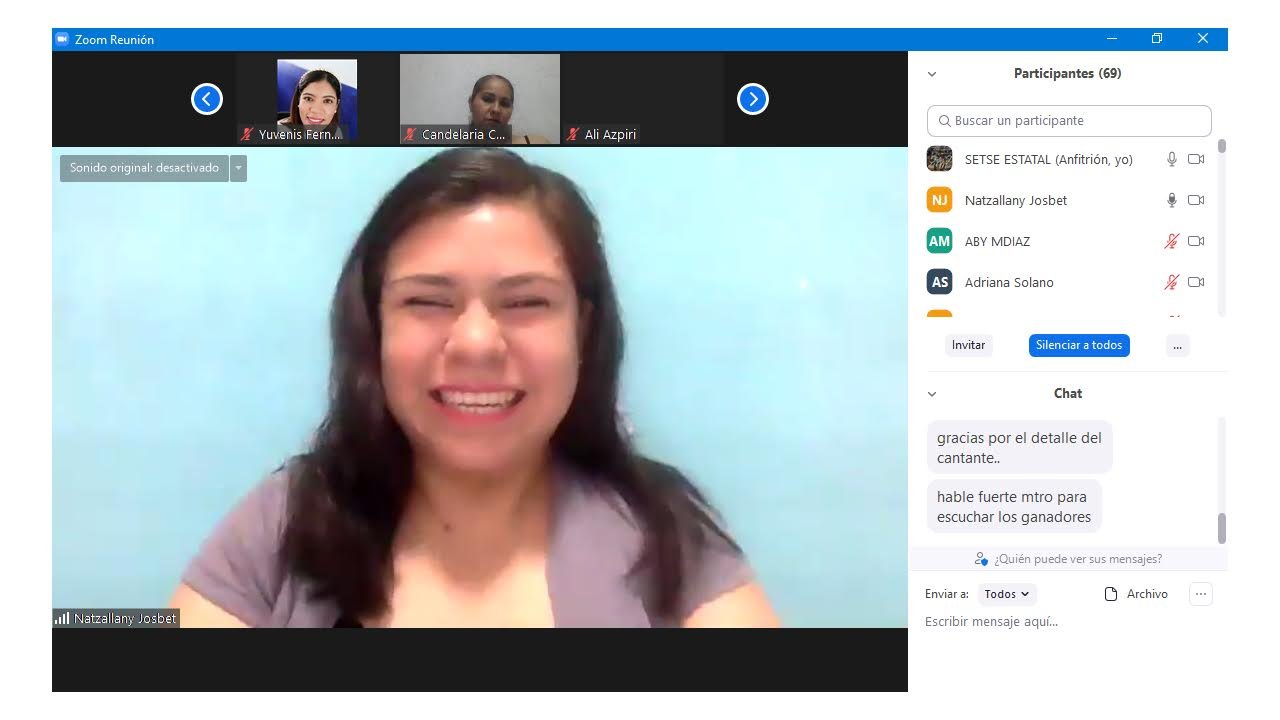Click the Participantes (69) header title
The image size is (1280, 720).
click(x=1067, y=74)
